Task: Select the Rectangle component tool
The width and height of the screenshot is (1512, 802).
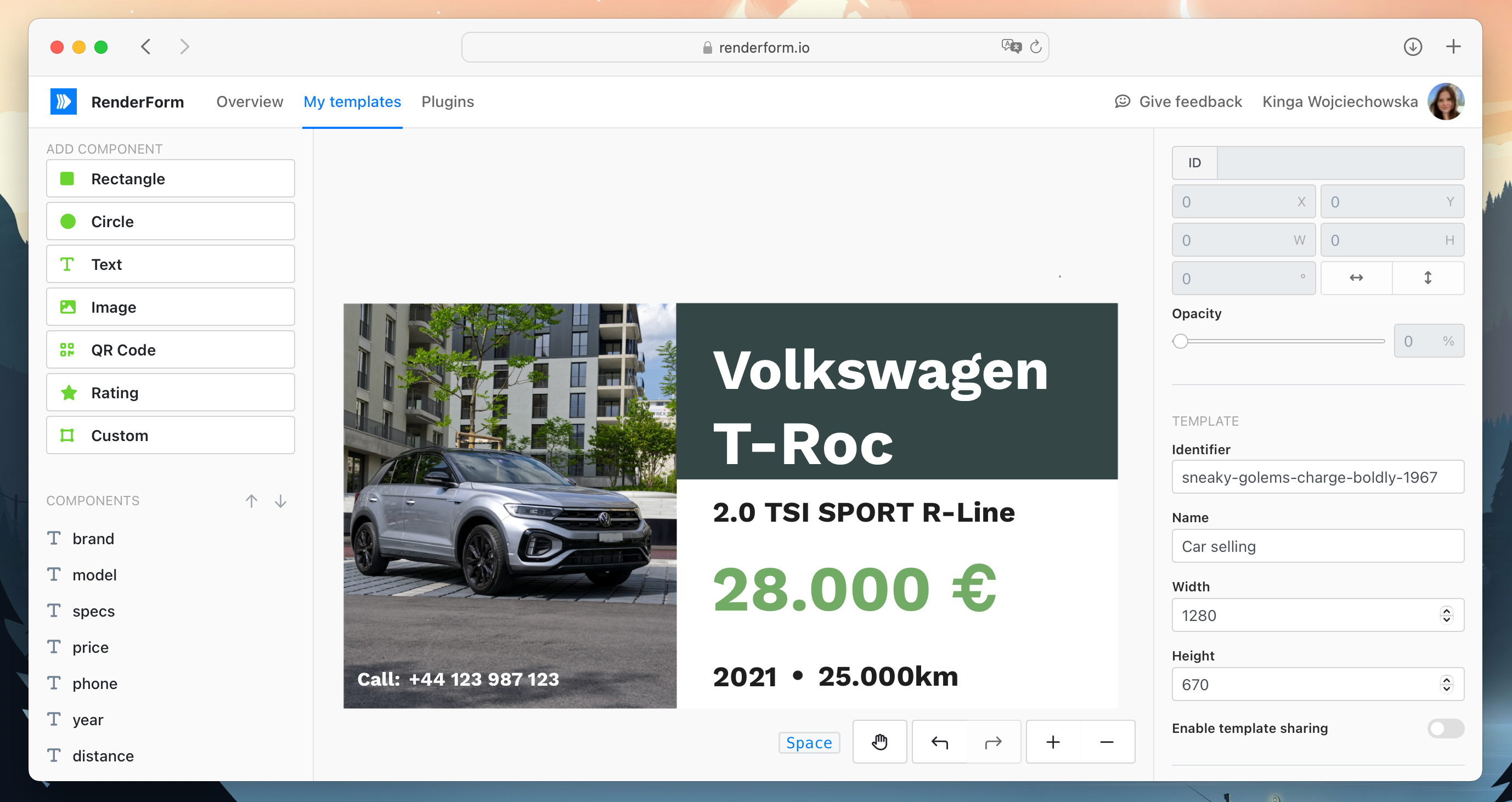Action: (171, 178)
